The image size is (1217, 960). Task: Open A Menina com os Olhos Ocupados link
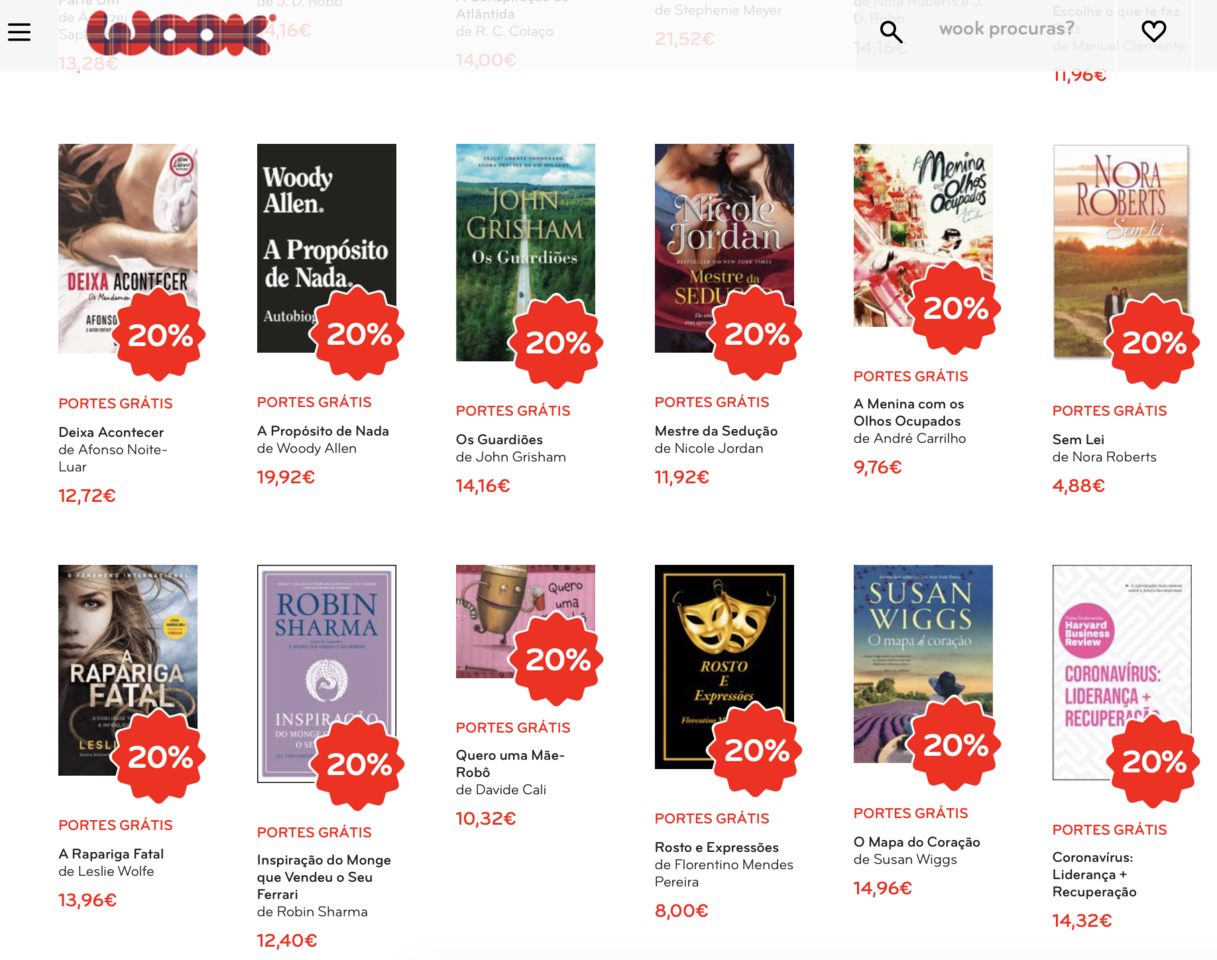click(x=908, y=412)
